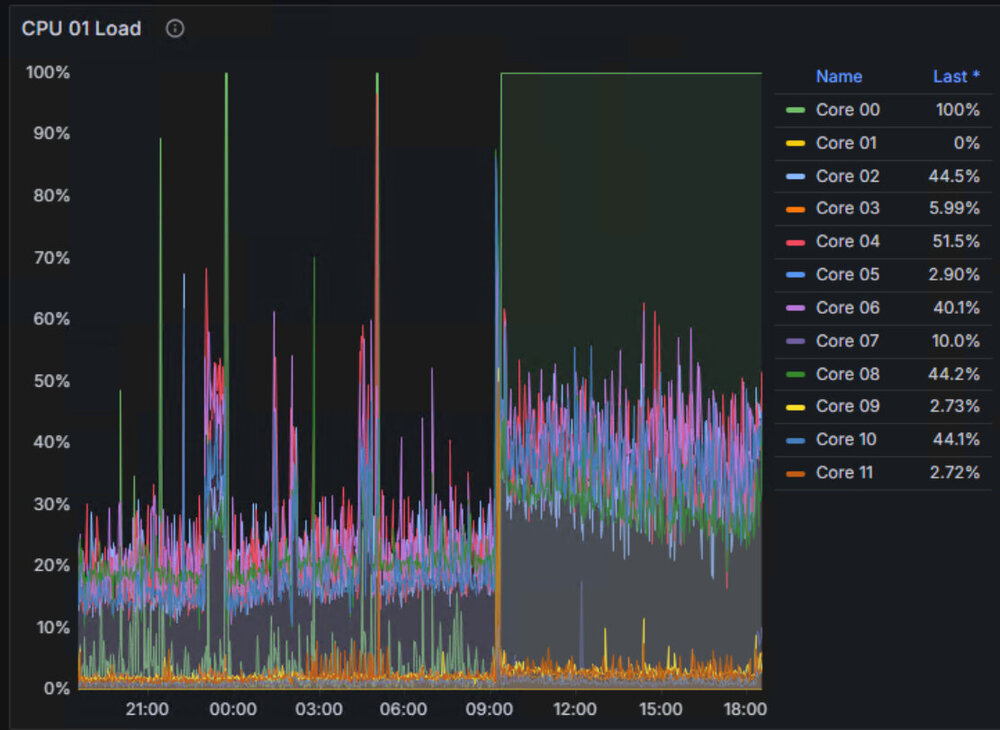Viewport: 1000px width, 730px height.
Task: Click the Core 11 orange series swatch
Action: (795, 473)
